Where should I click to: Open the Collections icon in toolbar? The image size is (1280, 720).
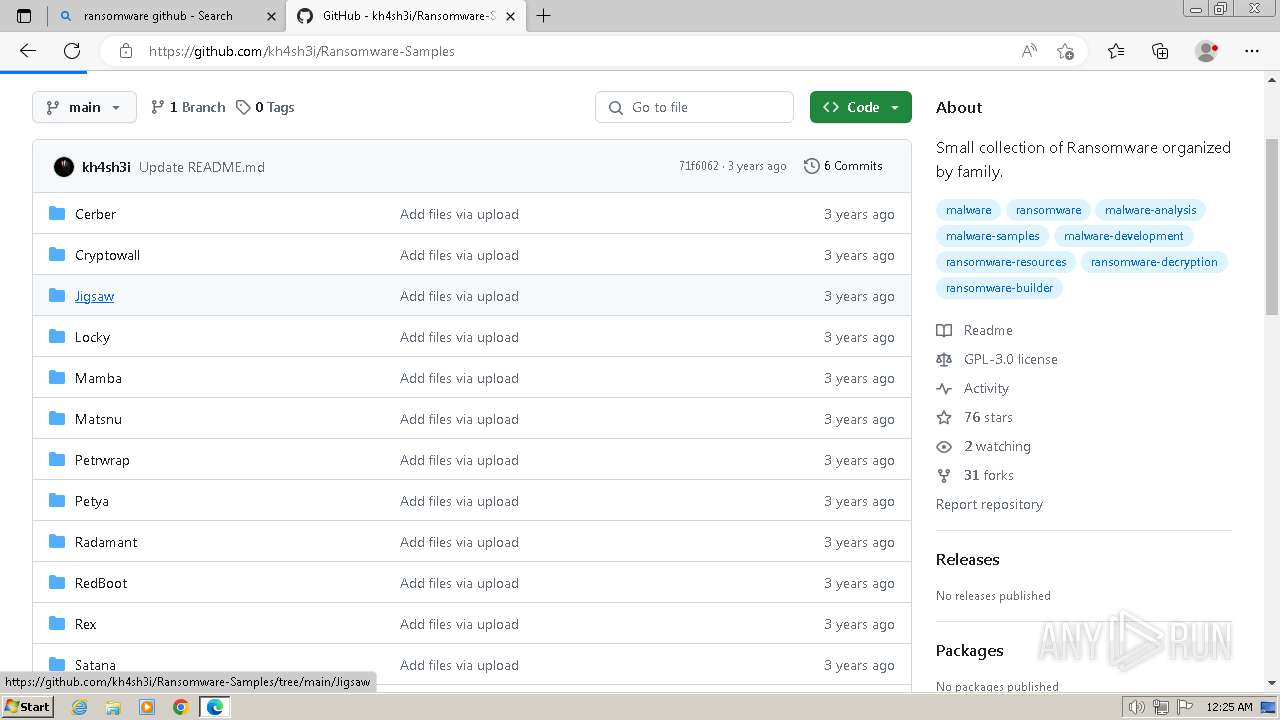click(1160, 51)
